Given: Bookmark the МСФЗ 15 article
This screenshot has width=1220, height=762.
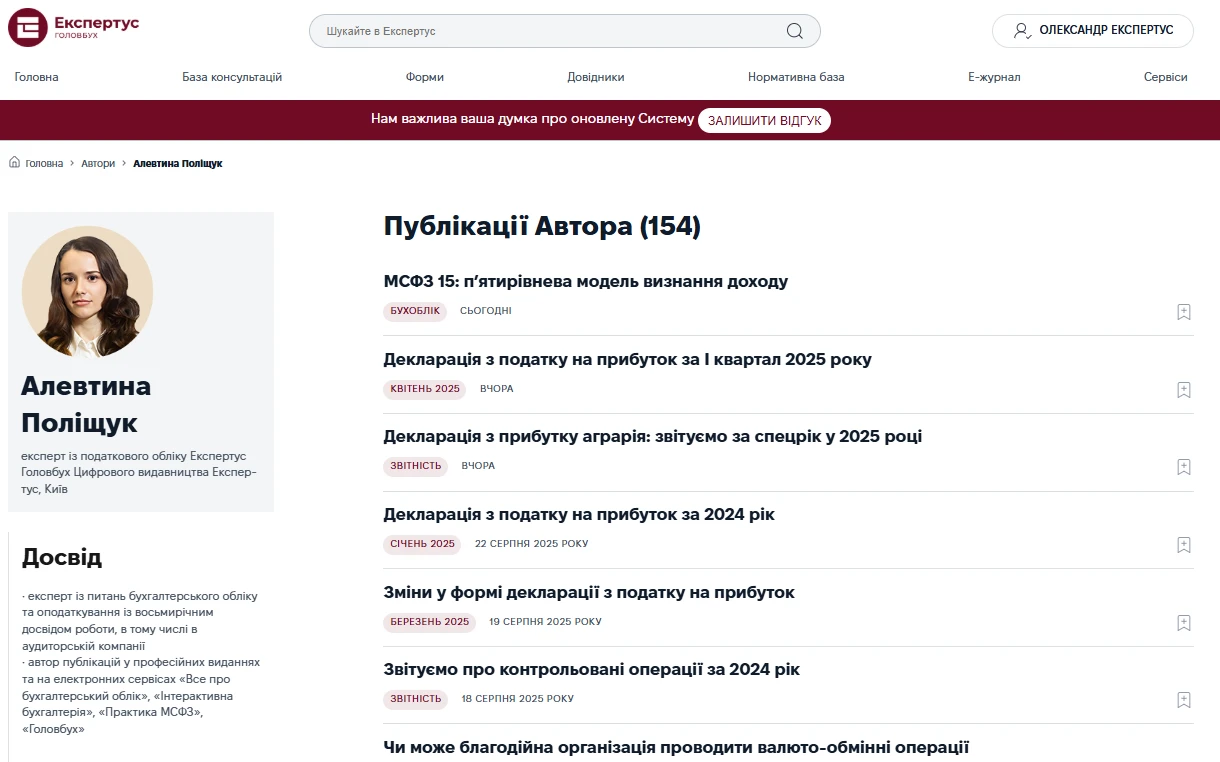Looking at the screenshot, I should click(1184, 312).
